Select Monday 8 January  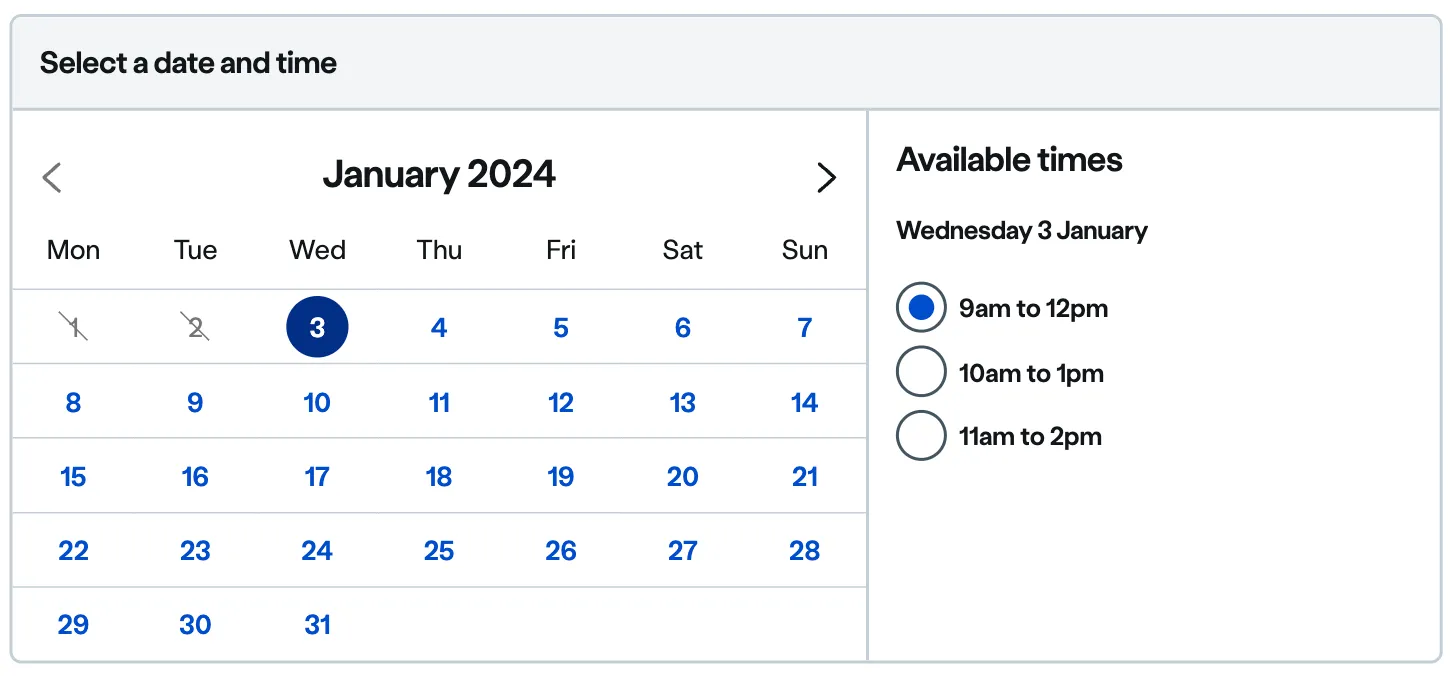73,402
